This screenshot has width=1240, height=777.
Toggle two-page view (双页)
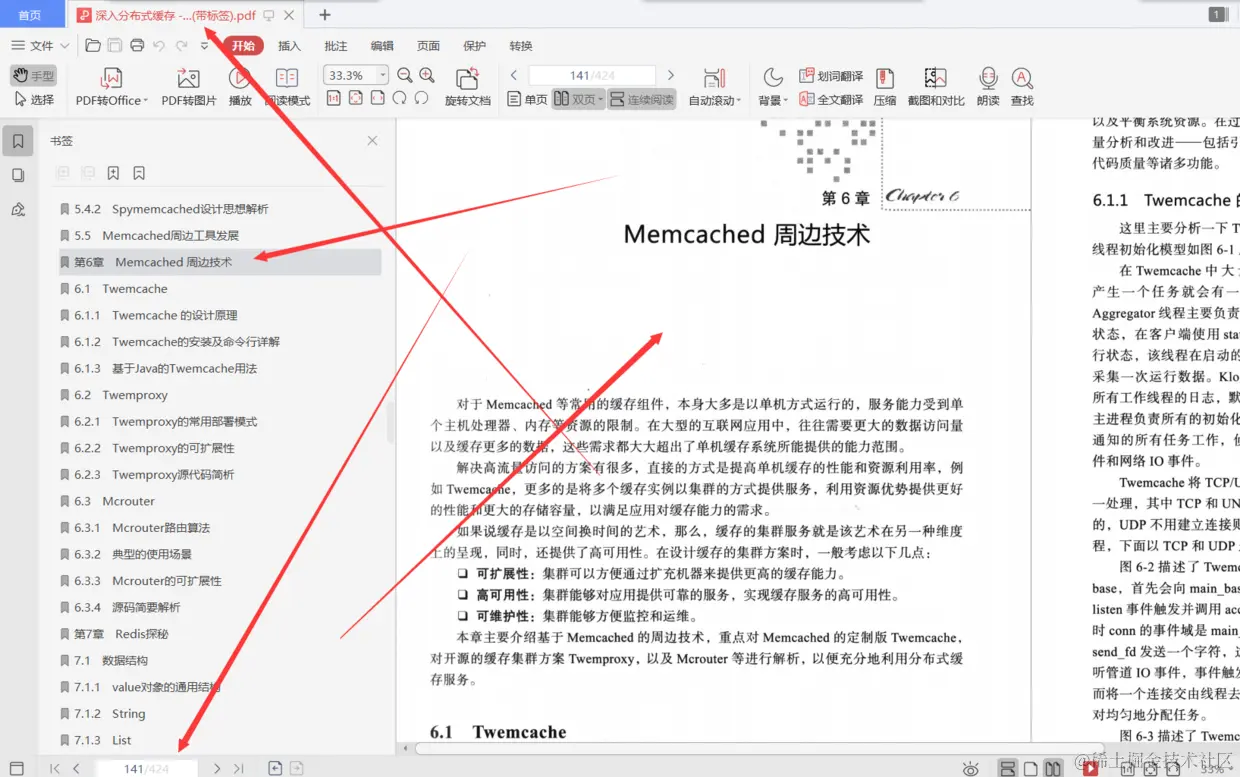pyautogui.click(x=578, y=100)
